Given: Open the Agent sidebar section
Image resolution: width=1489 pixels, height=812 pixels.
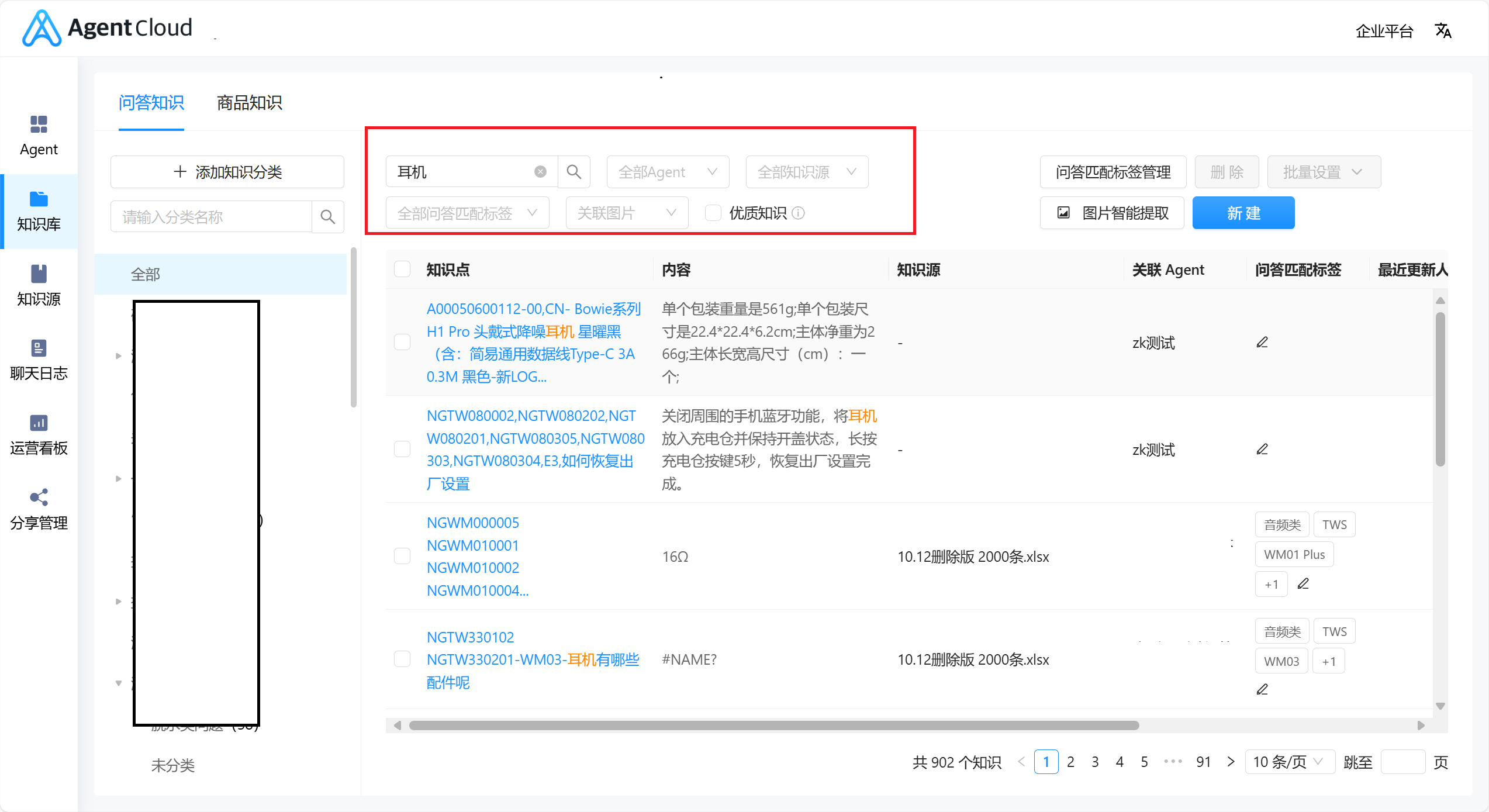Looking at the screenshot, I should (x=39, y=136).
